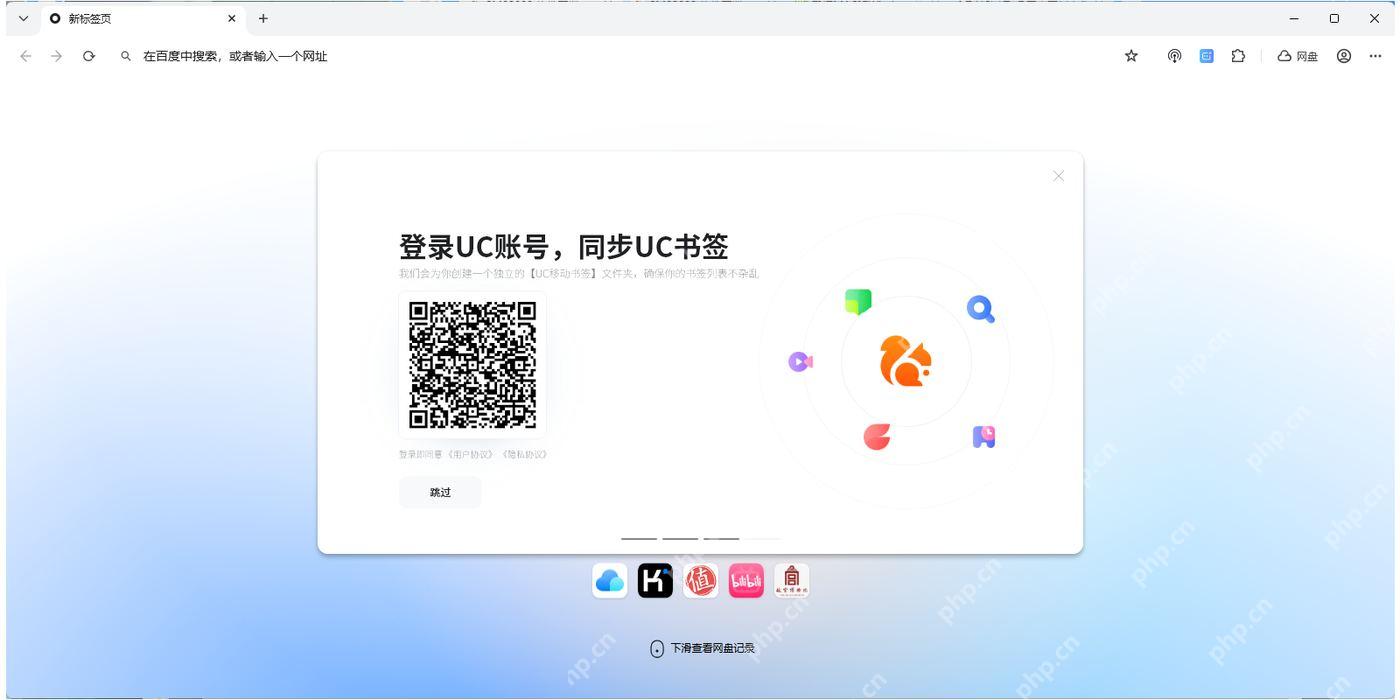1400x700 pixels.
Task: Open the extensions puzzle icon
Action: tap(1238, 56)
